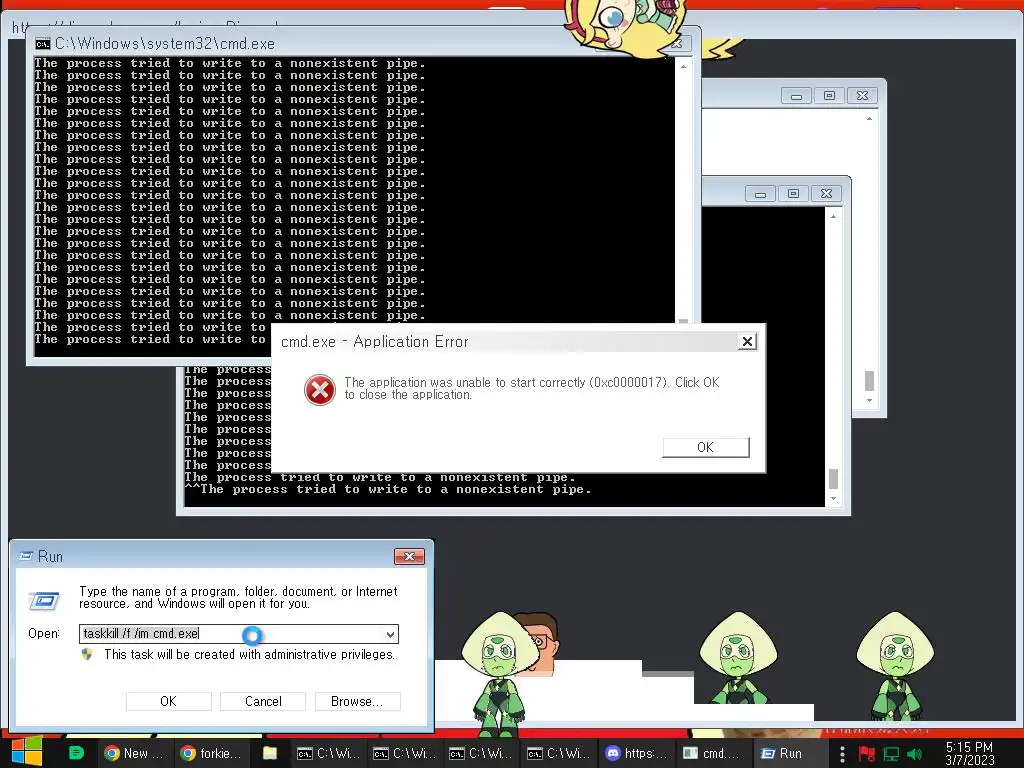Click OK in the Run dialog
Image resolution: width=1024 pixels, height=768 pixels.
(168, 701)
